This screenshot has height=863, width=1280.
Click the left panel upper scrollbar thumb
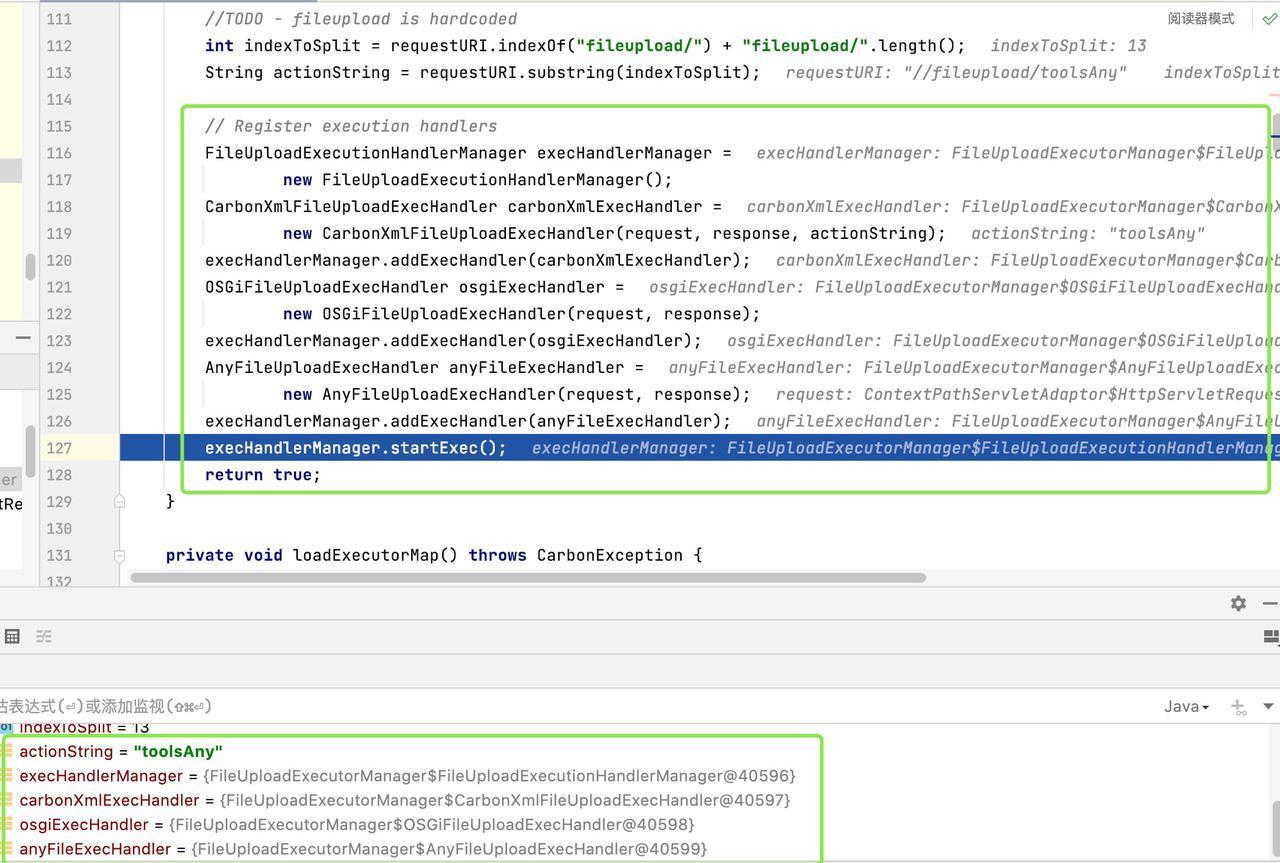pyautogui.click(x=31, y=267)
